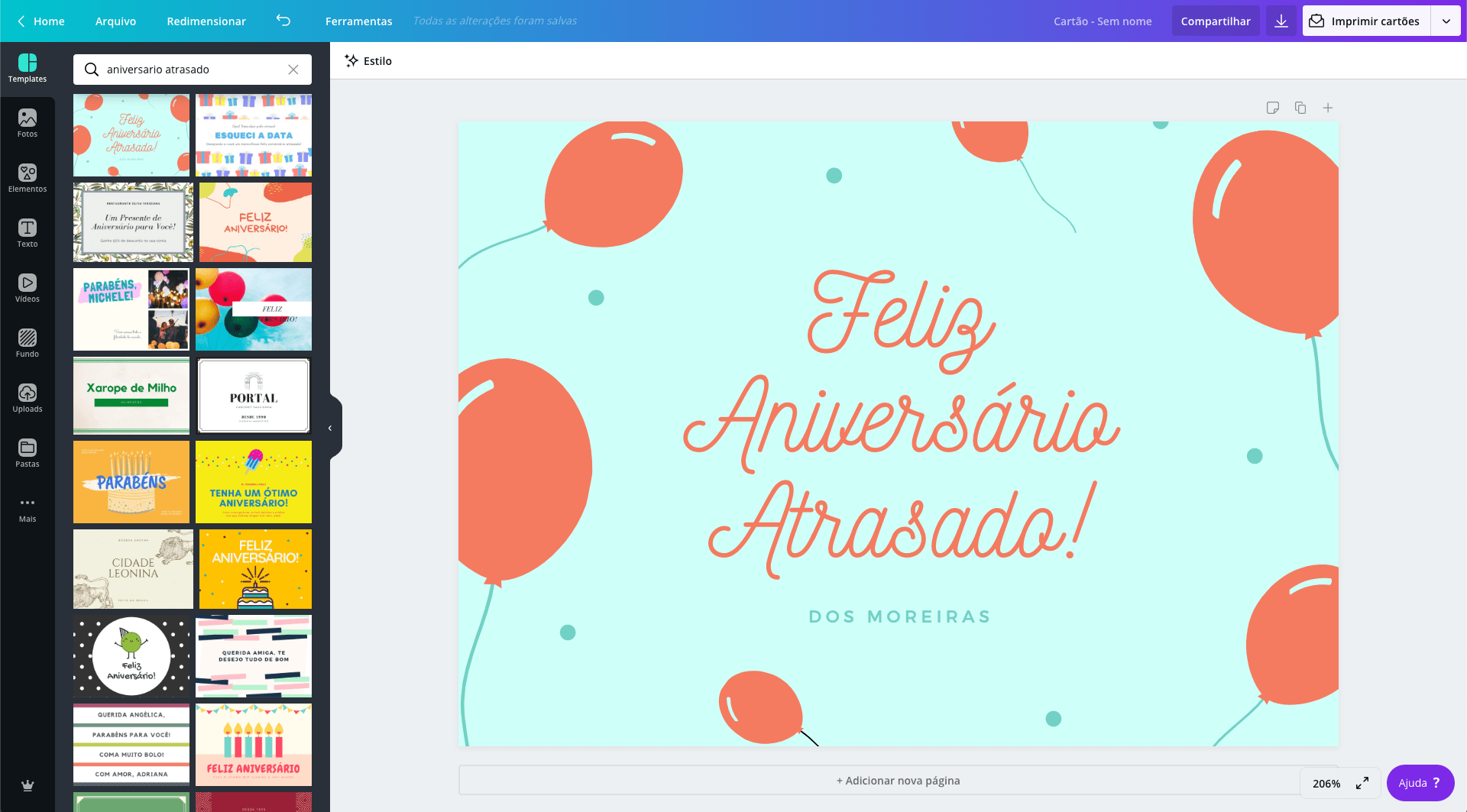The image size is (1467, 812).
Task: Select the candles Feliz Aniversário template
Action: (254, 745)
